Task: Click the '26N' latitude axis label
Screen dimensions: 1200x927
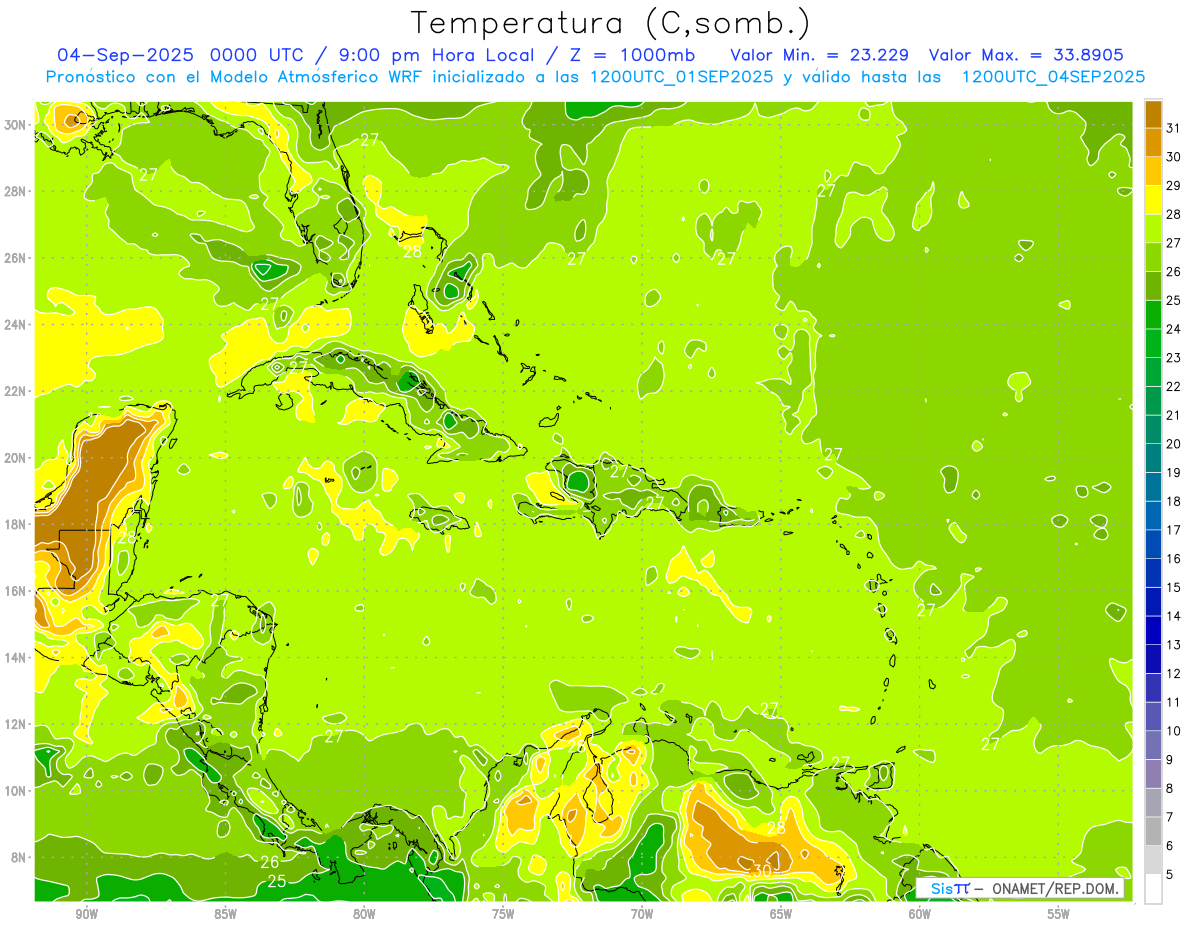Action: point(15,258)
